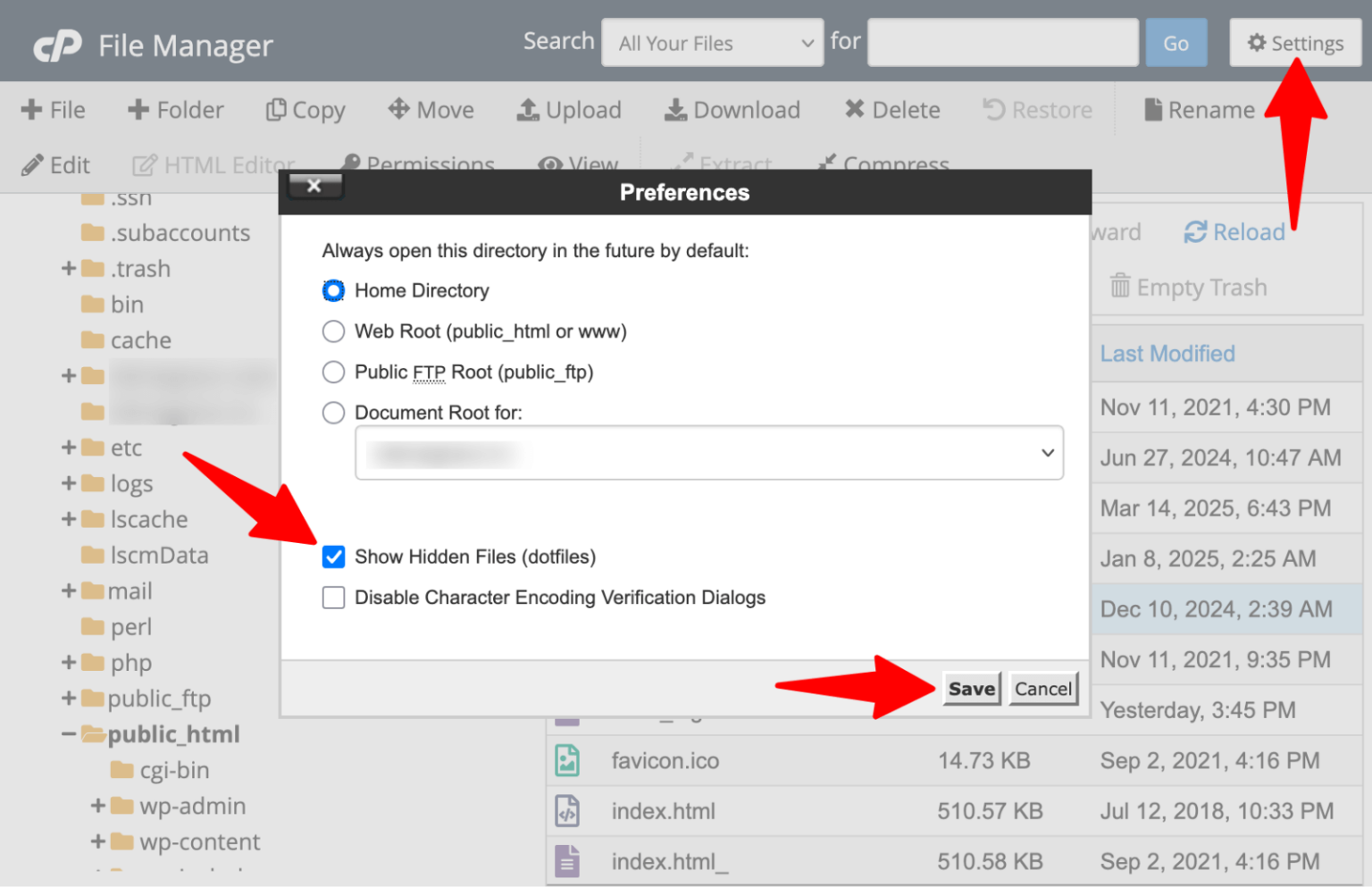The height and width of the screenshot is (887, 1372).
Task: Disable the Show Hidden Files checkbox
Action: click(x=332, y=556)
